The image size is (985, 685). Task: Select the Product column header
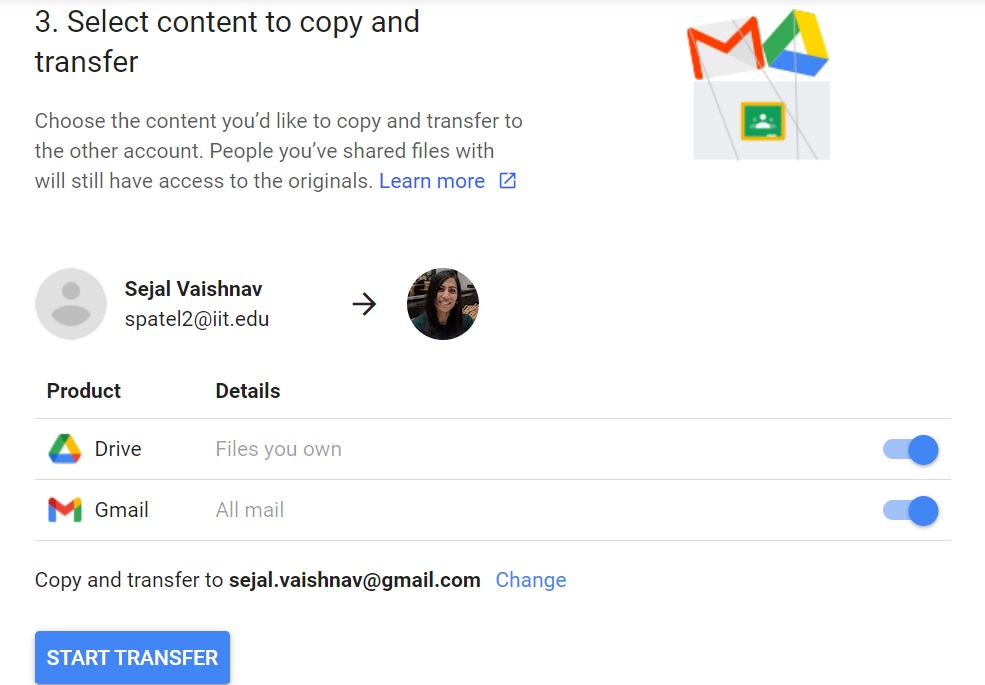pyautogui.click(x=83, y=391)
